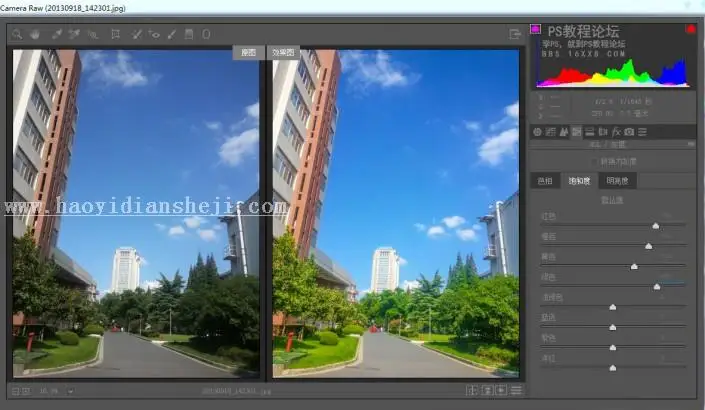Open the Effects fx panel icon
The width and height of the screenshot is (705, 410).
tap(616, 132)
